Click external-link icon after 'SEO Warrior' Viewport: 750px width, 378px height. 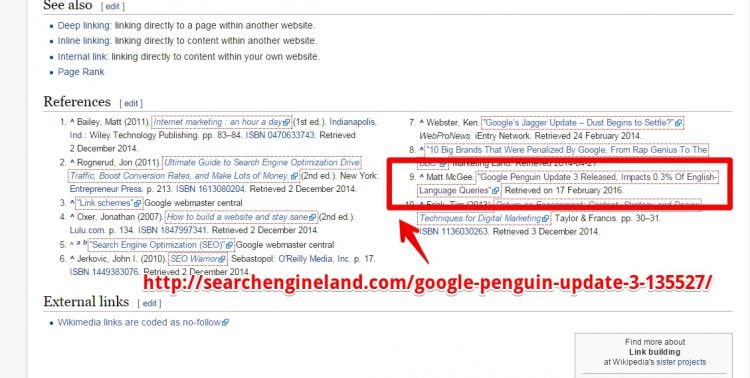click(x=221, y=259)
